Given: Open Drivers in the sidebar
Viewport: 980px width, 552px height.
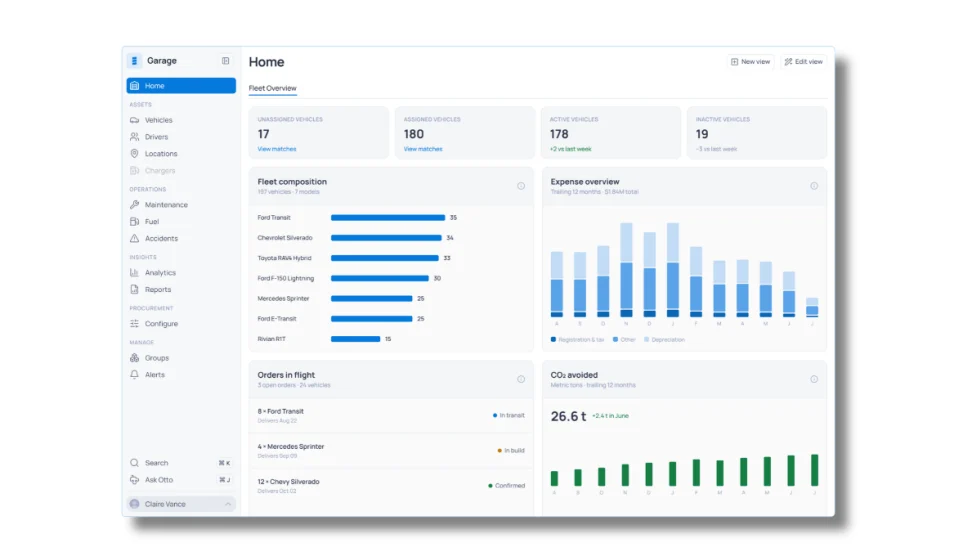Looking at the screenshot, I should [x=181, y=137].
